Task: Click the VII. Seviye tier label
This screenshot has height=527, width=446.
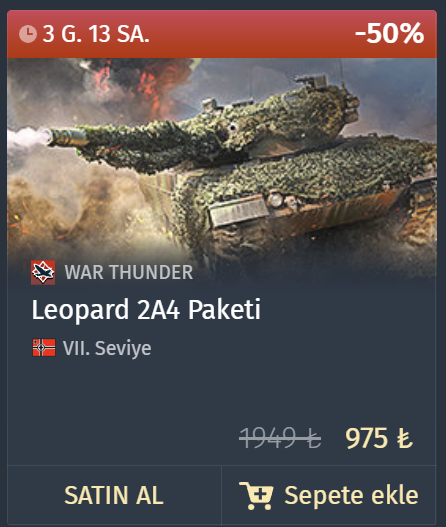Action: pos(107,348)
